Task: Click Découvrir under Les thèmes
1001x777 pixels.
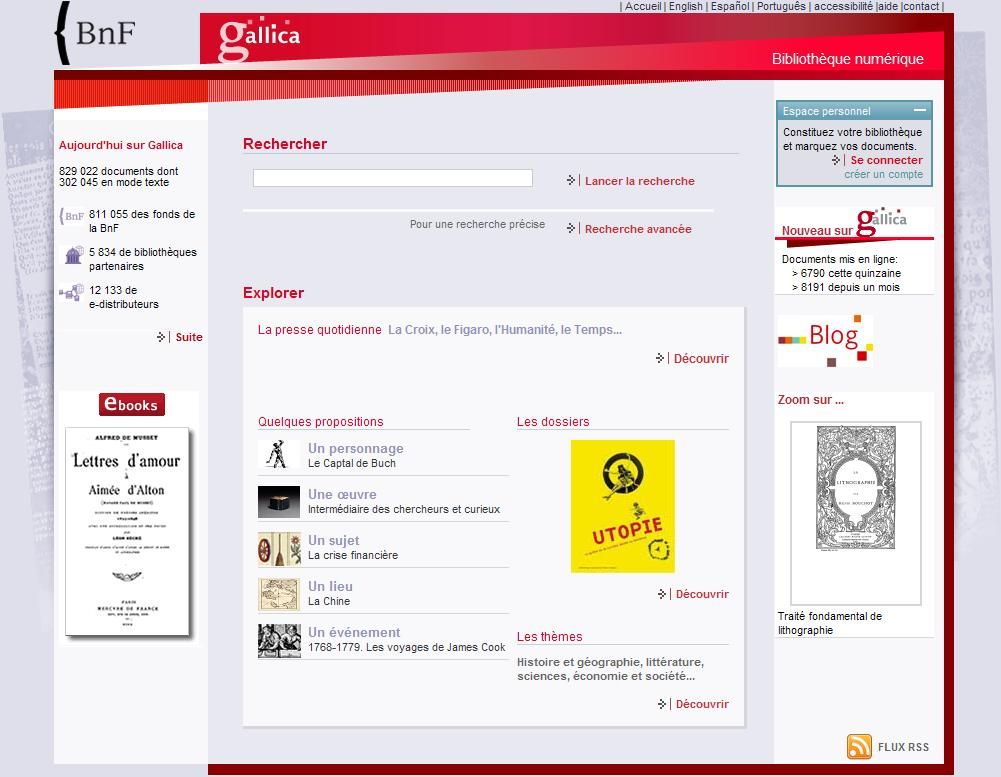Action: click(x=702, y=704)
